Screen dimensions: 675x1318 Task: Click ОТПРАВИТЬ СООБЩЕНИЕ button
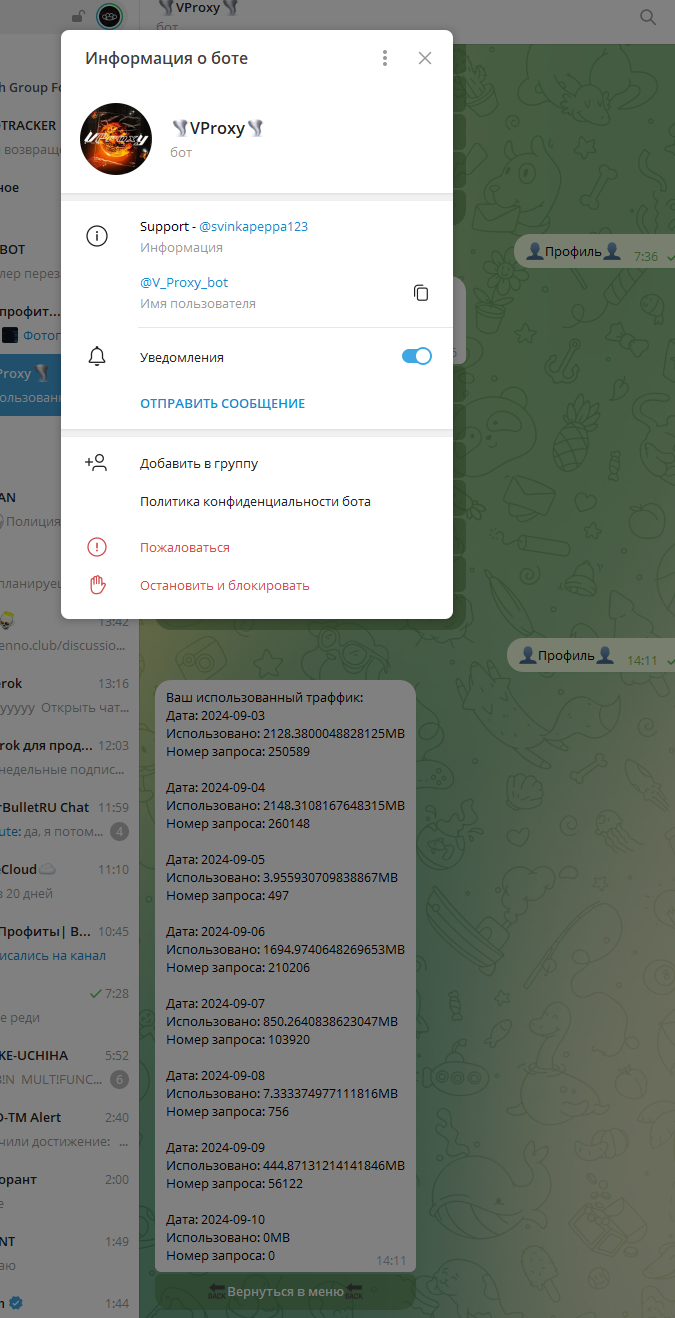[222, 403]
